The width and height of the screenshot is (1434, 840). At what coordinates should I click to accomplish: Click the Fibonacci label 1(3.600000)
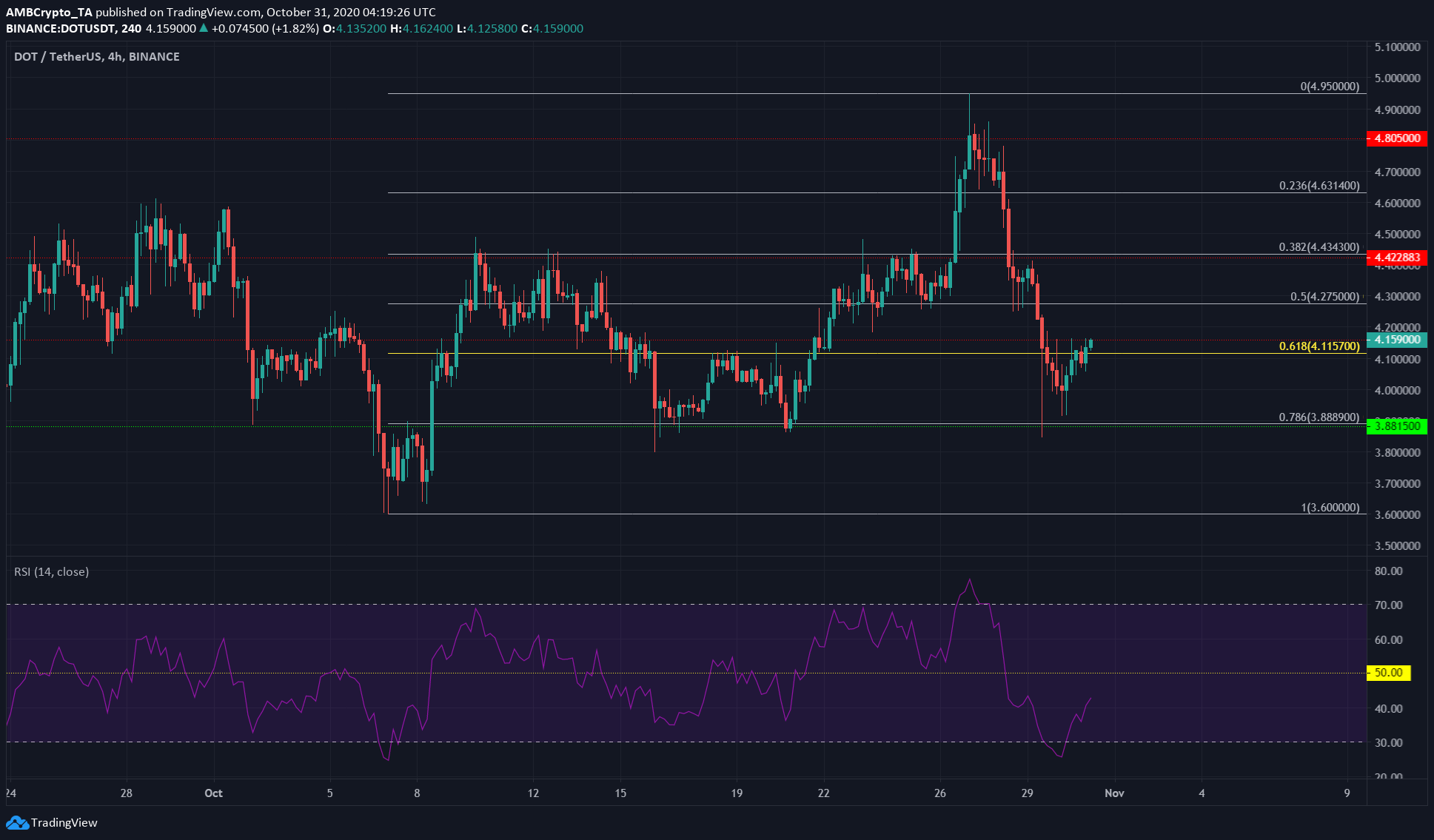click(1330, 508)
